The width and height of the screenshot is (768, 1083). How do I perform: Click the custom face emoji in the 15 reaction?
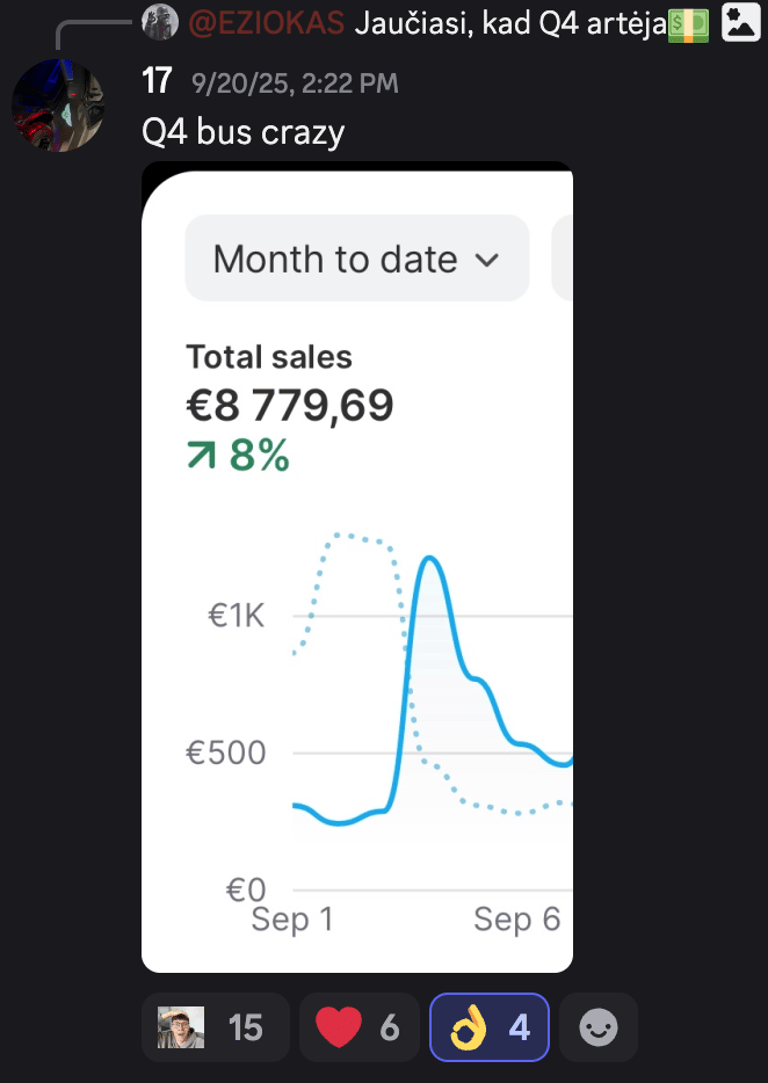(181, 1027)
